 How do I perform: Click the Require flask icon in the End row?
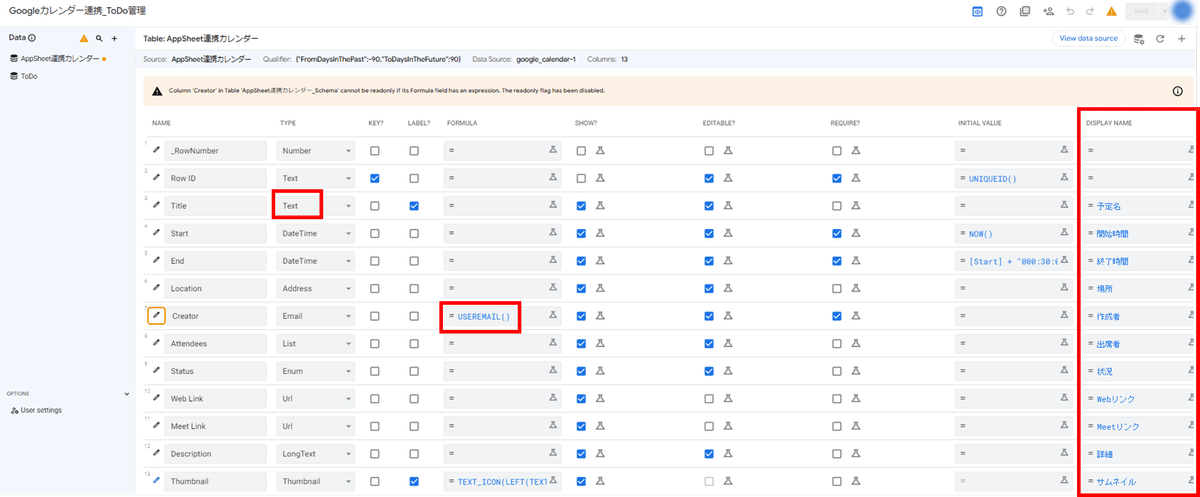[x=857, y=260]
